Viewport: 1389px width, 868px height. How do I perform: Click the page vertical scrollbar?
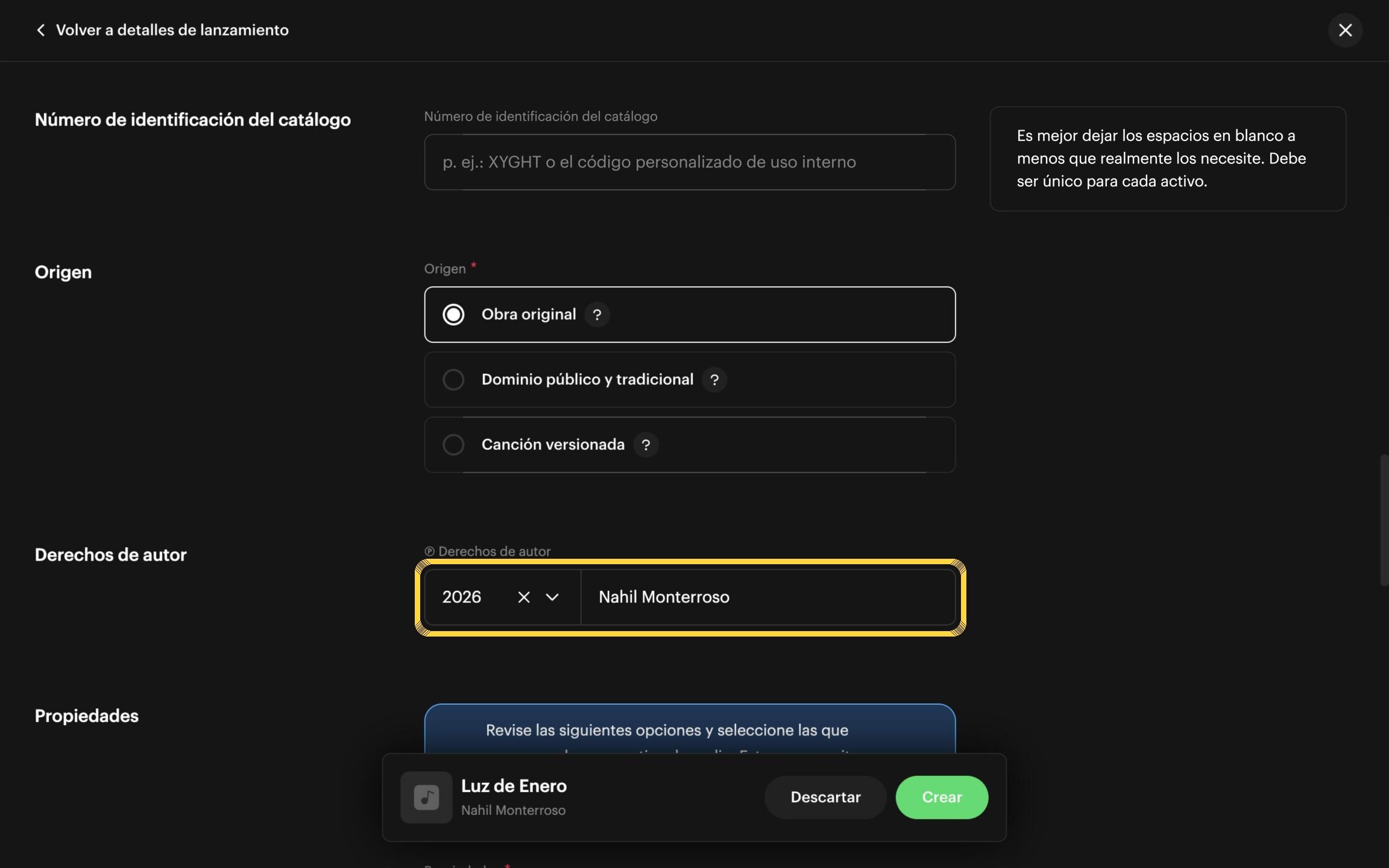1384,520
